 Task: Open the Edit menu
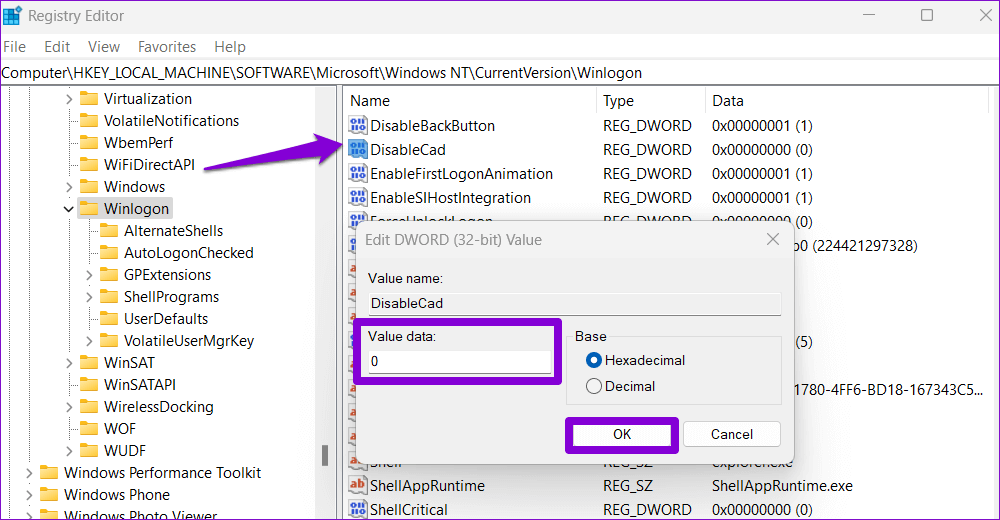coord(57,47)
